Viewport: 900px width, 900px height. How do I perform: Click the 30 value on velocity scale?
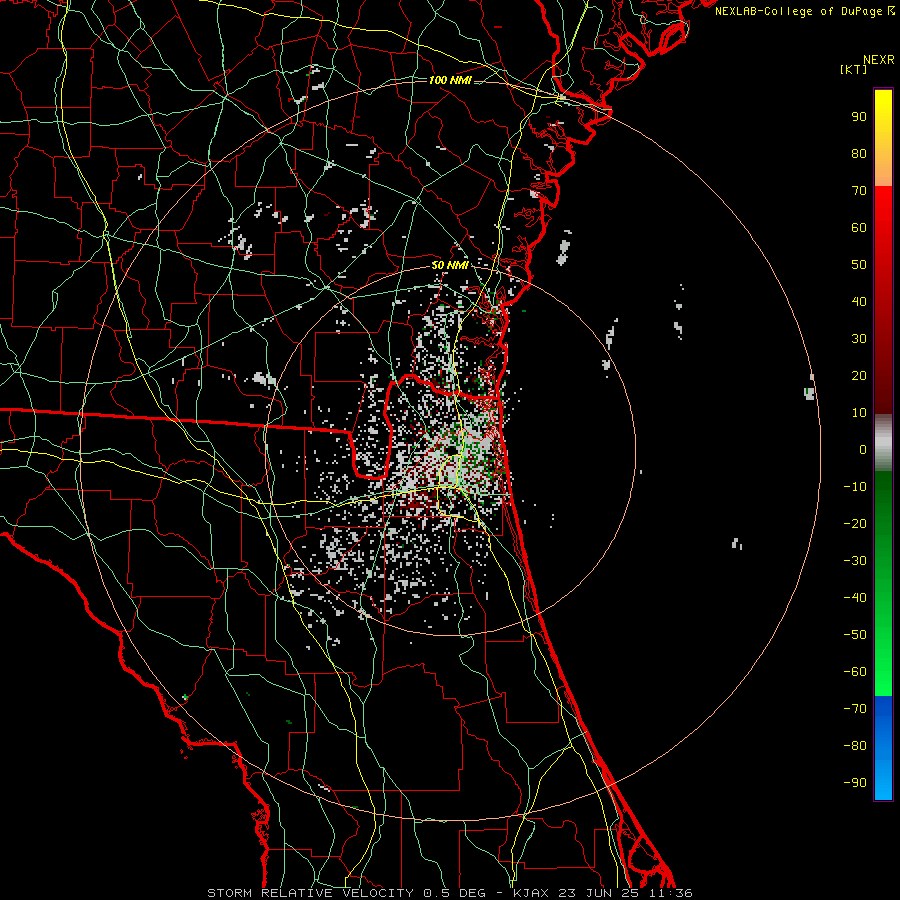(859, 339)
